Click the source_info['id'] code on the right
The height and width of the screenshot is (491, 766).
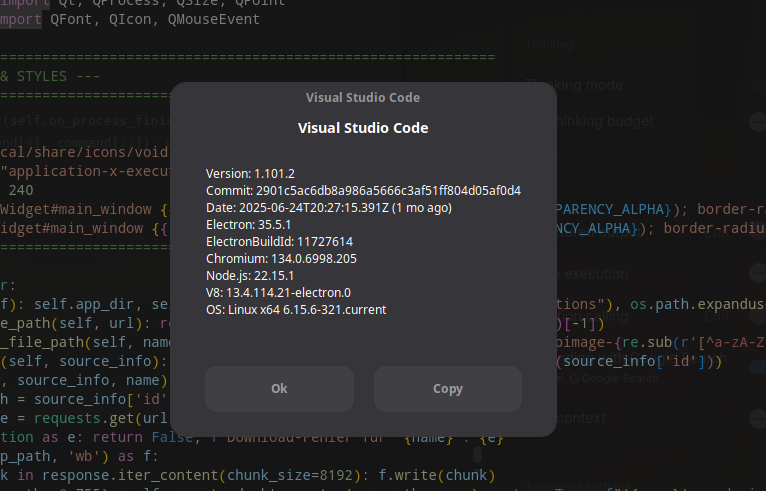pos(638,361)
